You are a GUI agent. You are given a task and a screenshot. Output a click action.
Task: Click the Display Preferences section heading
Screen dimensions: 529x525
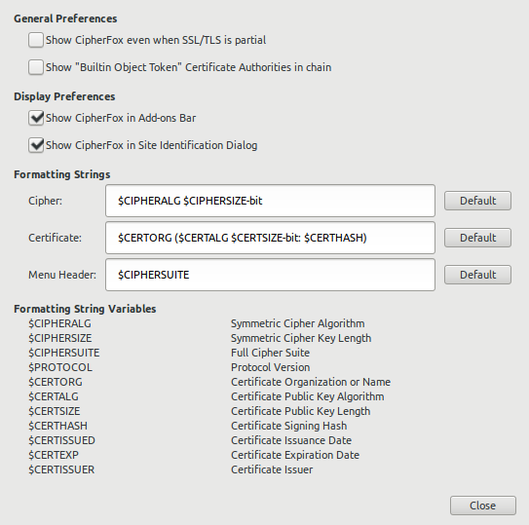pos(64,96)
